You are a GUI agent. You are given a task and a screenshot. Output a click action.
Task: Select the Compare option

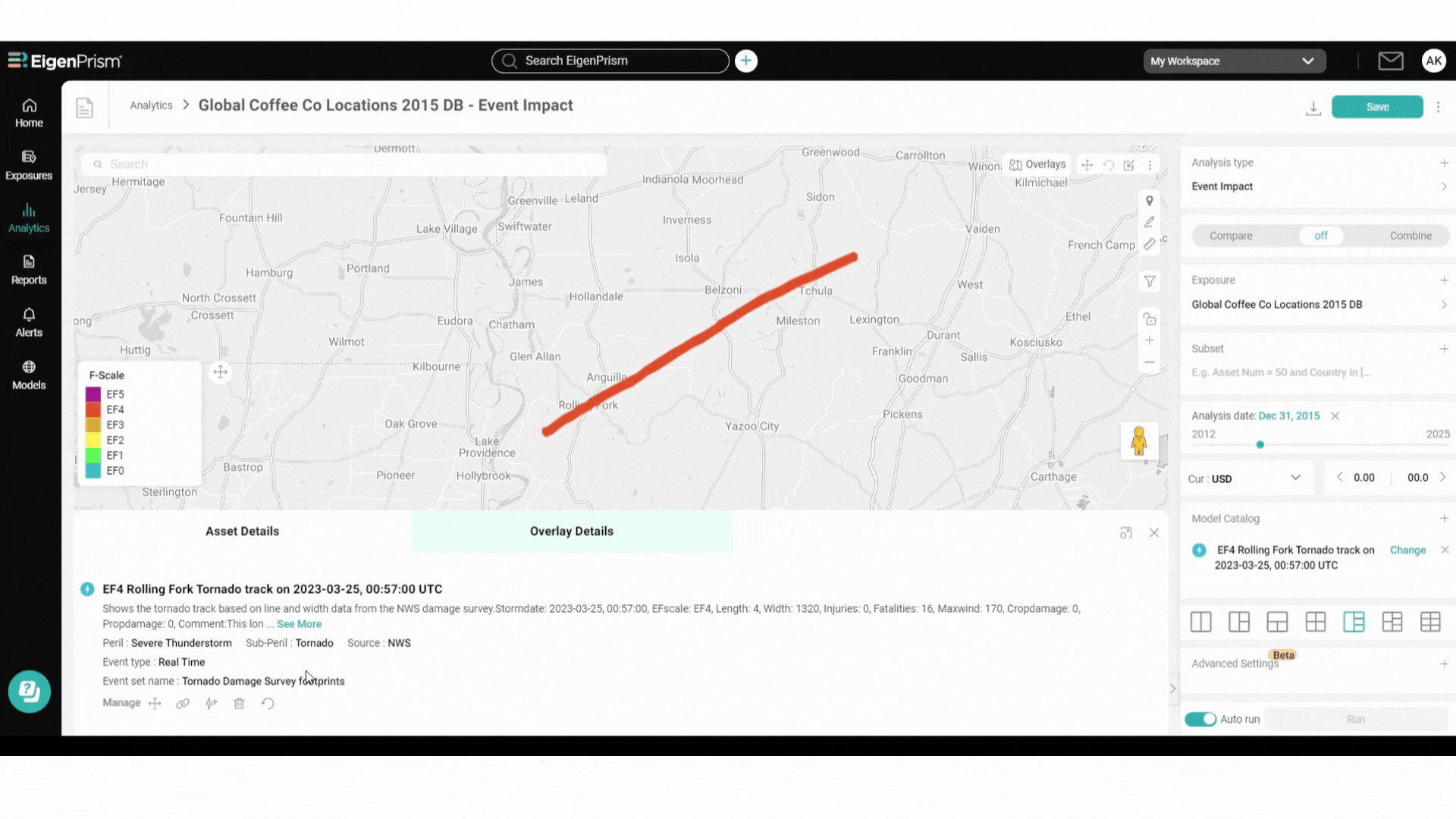click(x=1231, y=236)
